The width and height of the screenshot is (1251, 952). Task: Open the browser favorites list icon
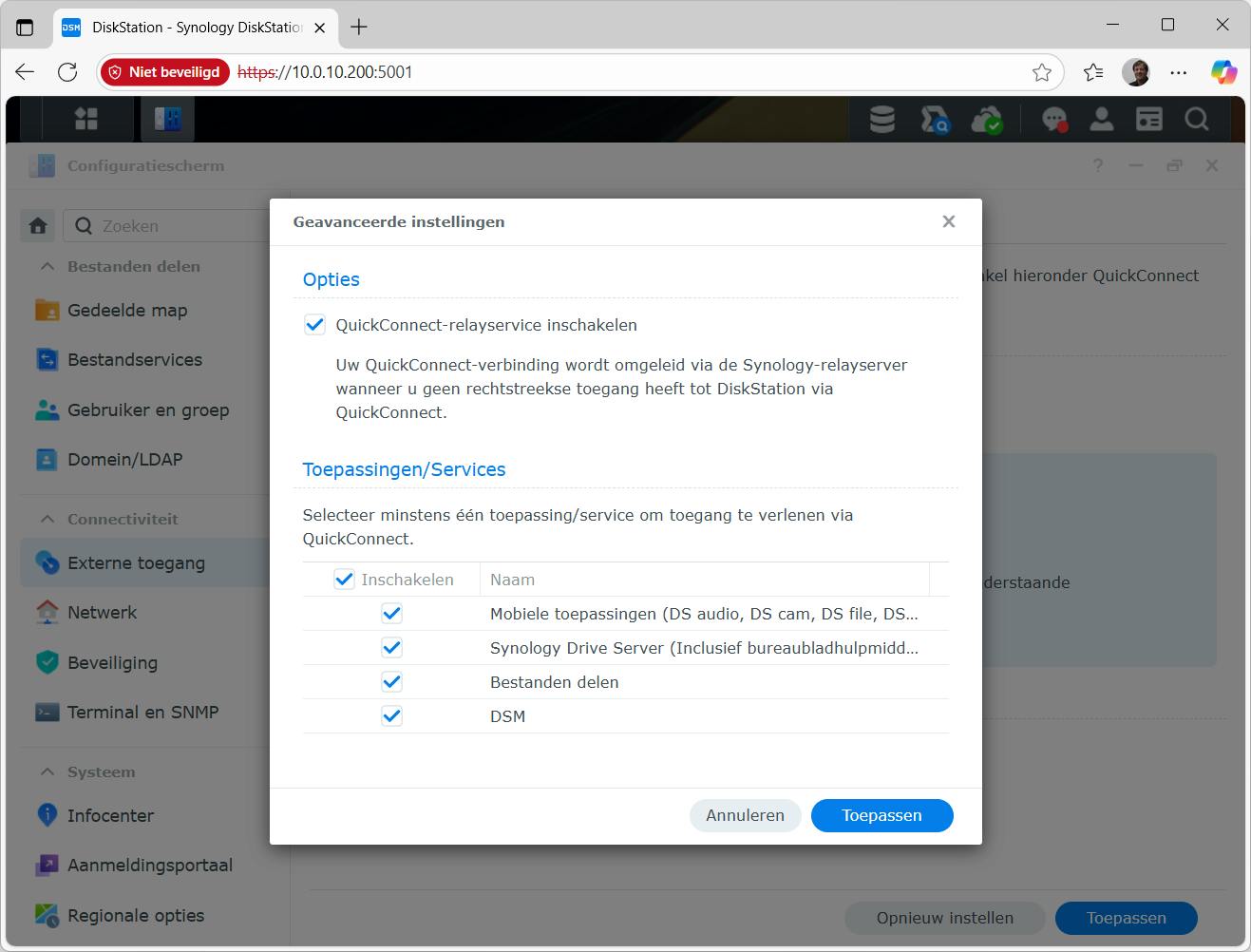pyautogui.click(x=1093, y=72)
